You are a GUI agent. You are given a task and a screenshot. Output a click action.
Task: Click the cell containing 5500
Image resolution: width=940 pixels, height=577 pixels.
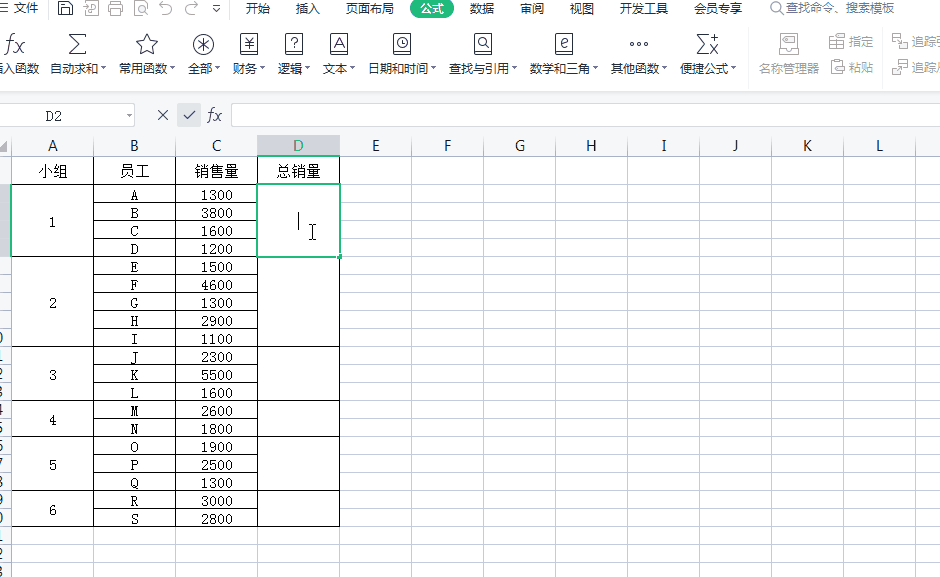pyautogui.click(x=216, y=375)
